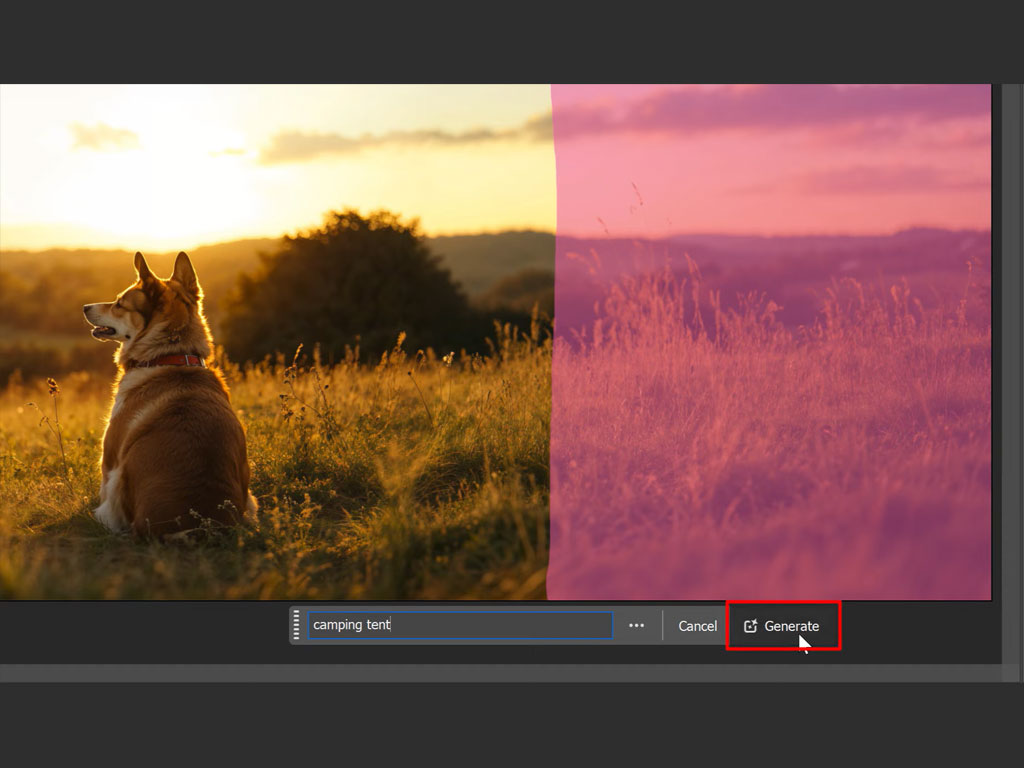Focus the prompt field containing 'camping tent'
The image size is (1024, 768).
point(460,625)
